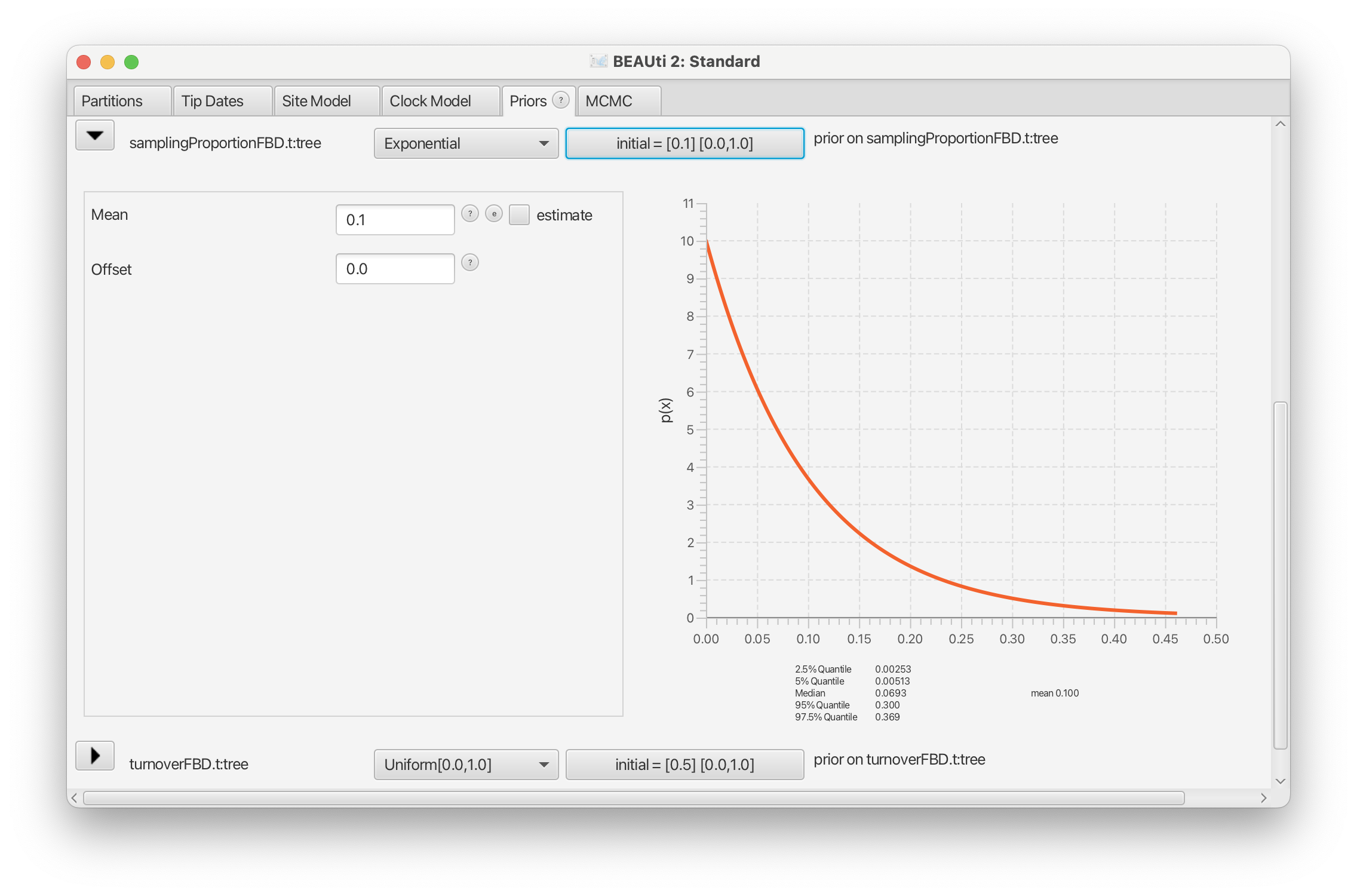This screenshot has height=896, width=1357.
Task: Click the vertical scrollbar thumb
Action: [1280, 575]
